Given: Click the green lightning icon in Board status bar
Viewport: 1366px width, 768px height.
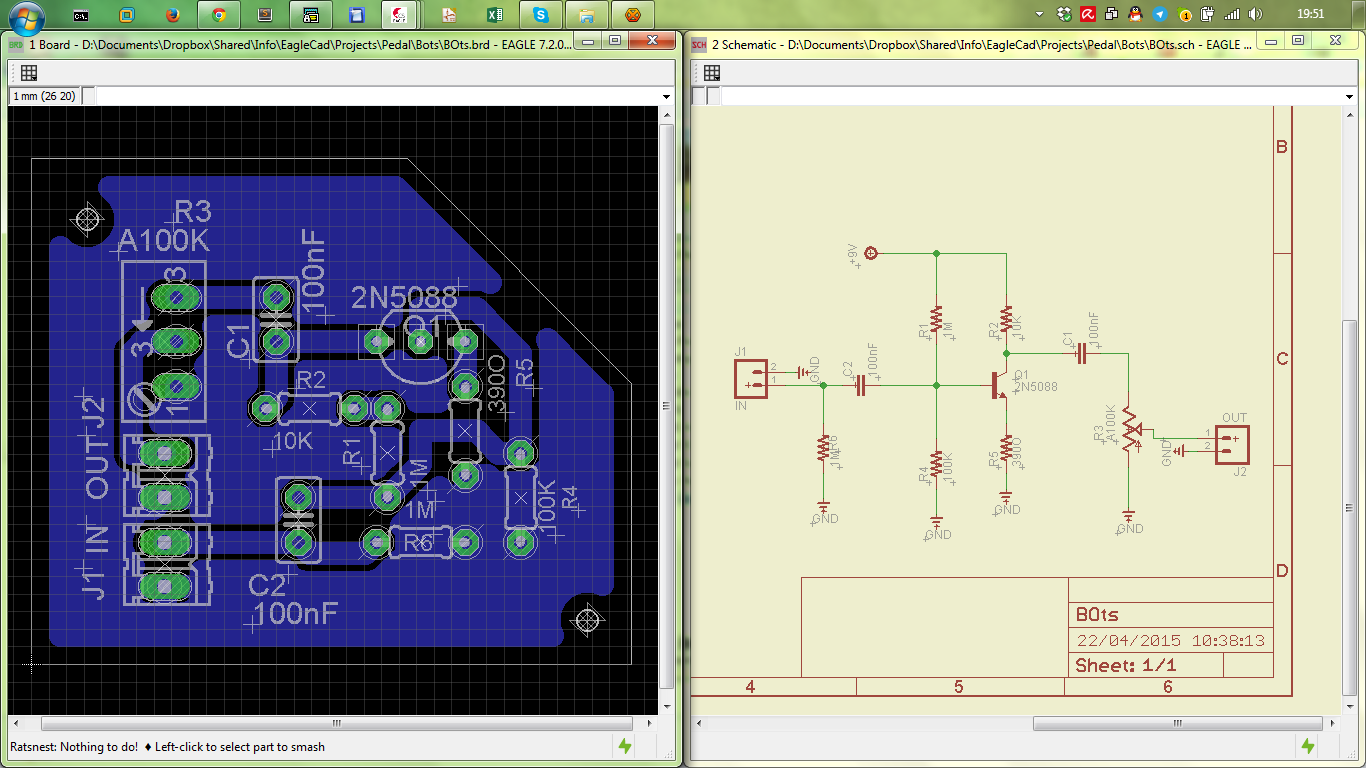Looking at the screenshot, I should coord(625,746).
